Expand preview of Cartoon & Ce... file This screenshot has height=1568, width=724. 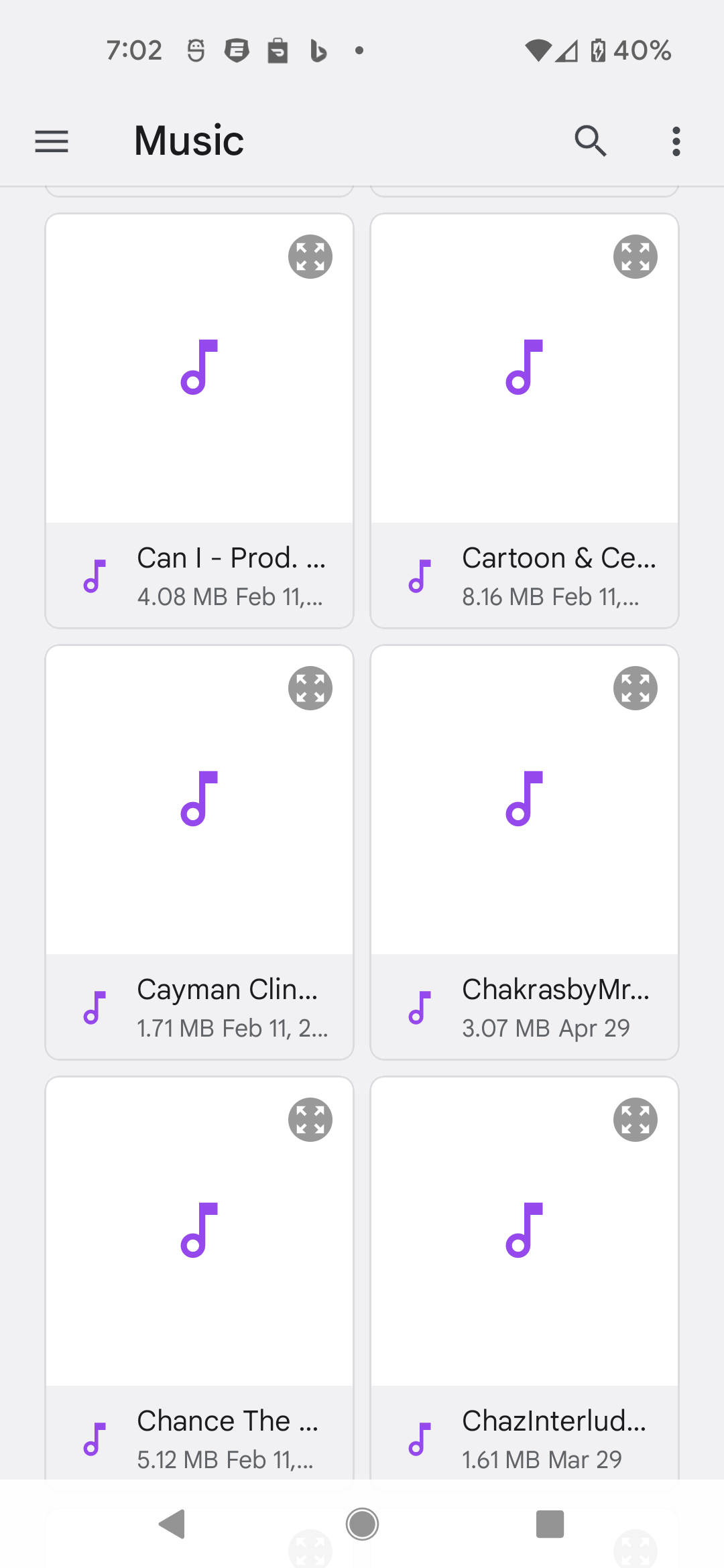(636, 257)
